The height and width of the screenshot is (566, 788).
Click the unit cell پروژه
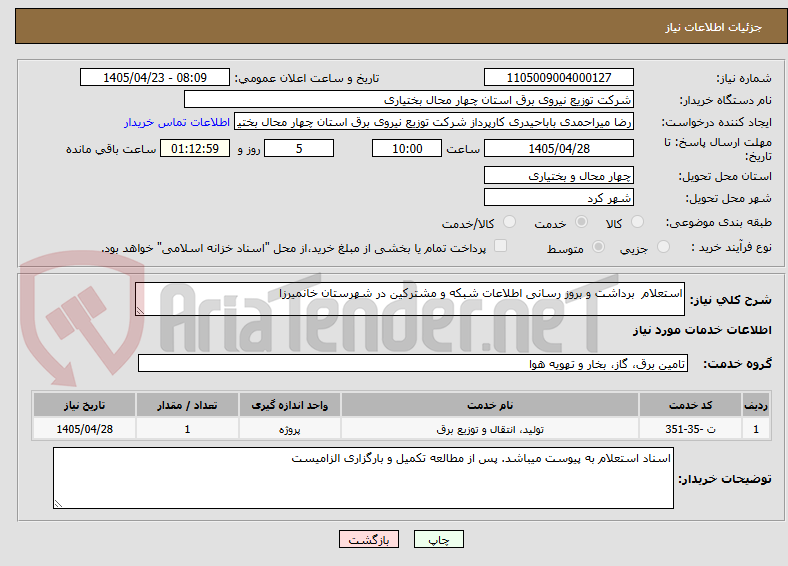(x=290, y=429)
